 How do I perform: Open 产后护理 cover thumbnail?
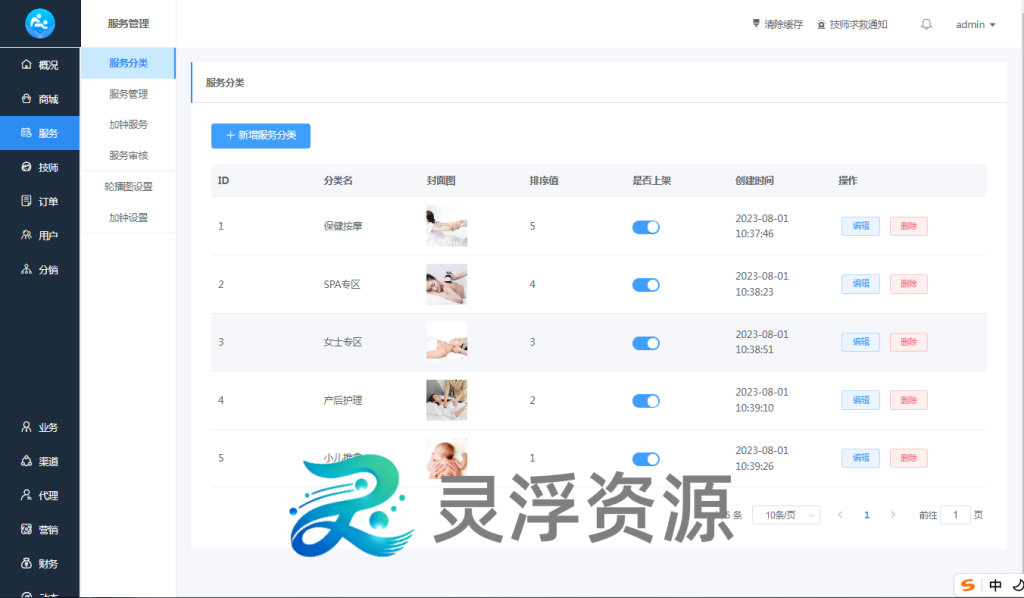447,400
